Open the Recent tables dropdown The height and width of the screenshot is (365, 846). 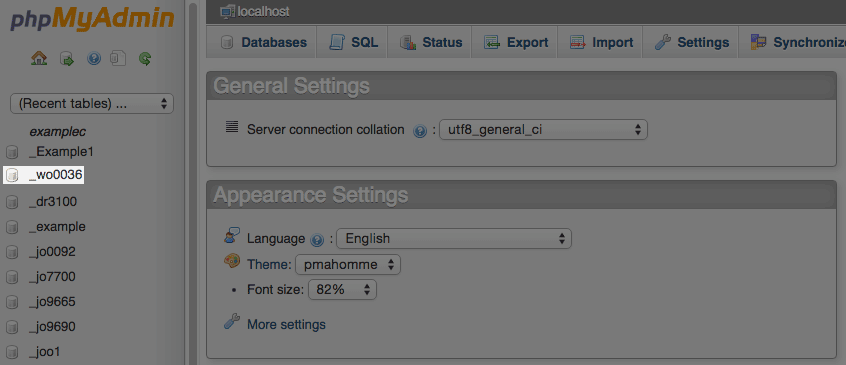pos(92,104)
